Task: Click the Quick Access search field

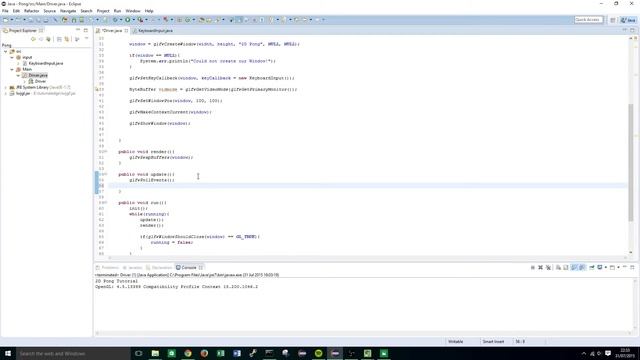Action: (x=588, y=20)
